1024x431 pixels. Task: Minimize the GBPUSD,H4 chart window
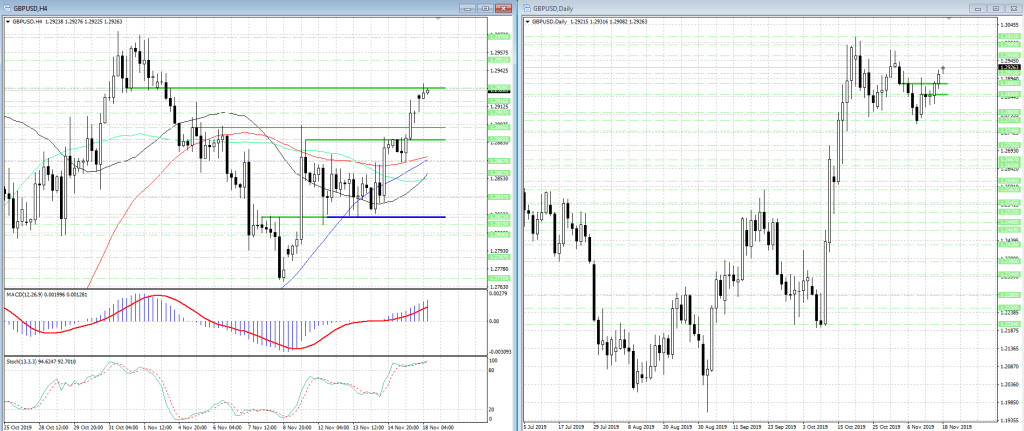click(468, 8)
